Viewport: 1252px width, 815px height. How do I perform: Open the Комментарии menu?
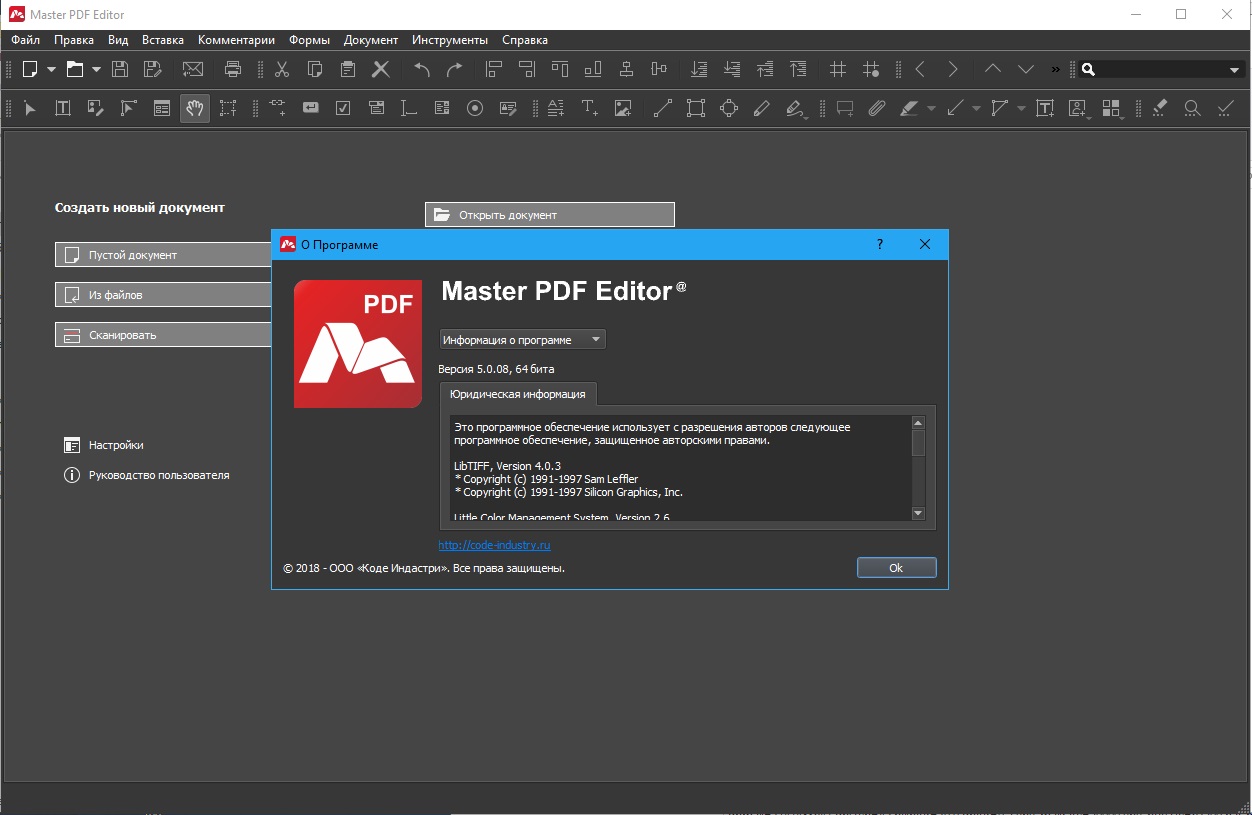[x=236, y=40]
